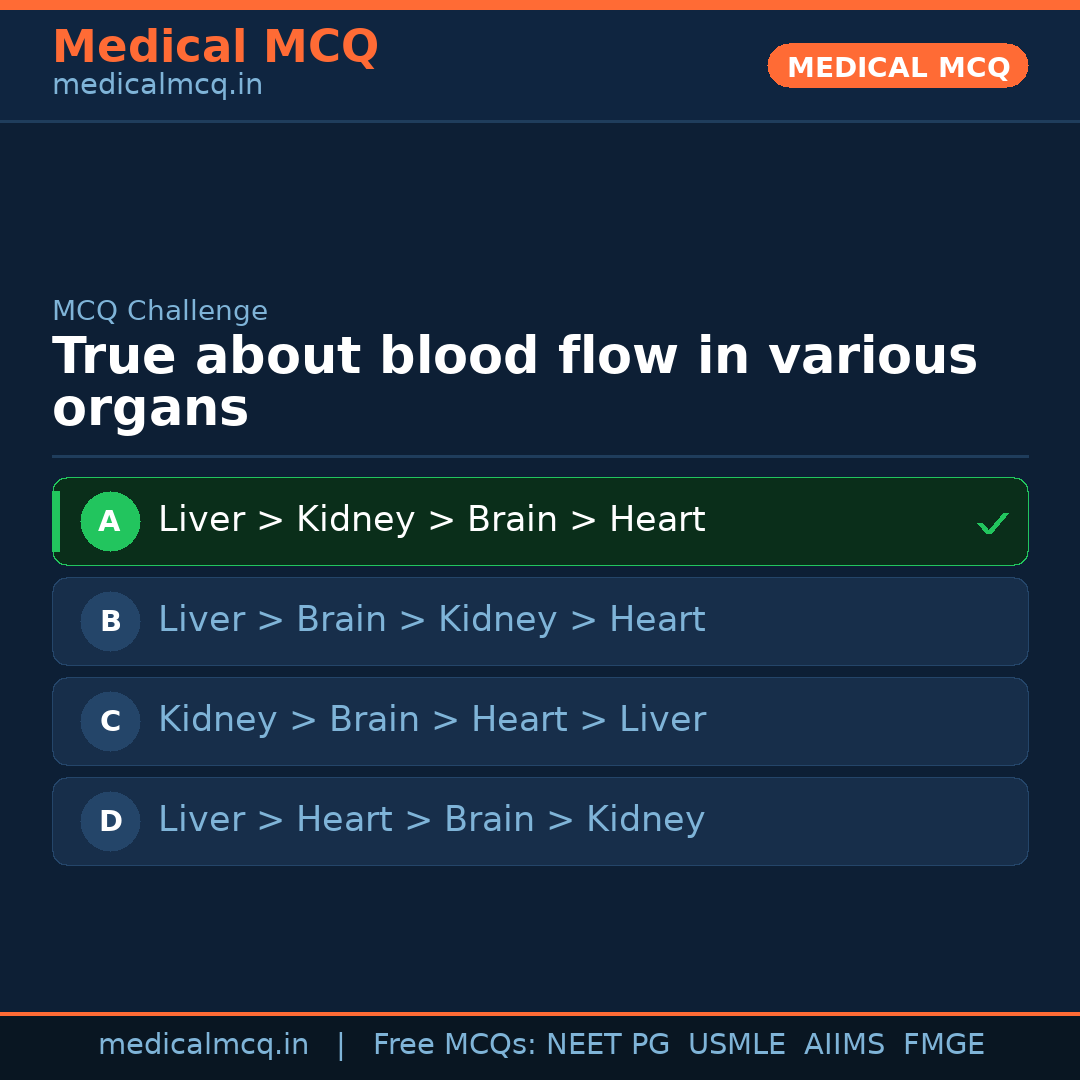Image resolution: width=1080 pixels, height=1080 pixels.
Task: Open medicalmcq.in link in the footer
Action: pos(203,1045)
